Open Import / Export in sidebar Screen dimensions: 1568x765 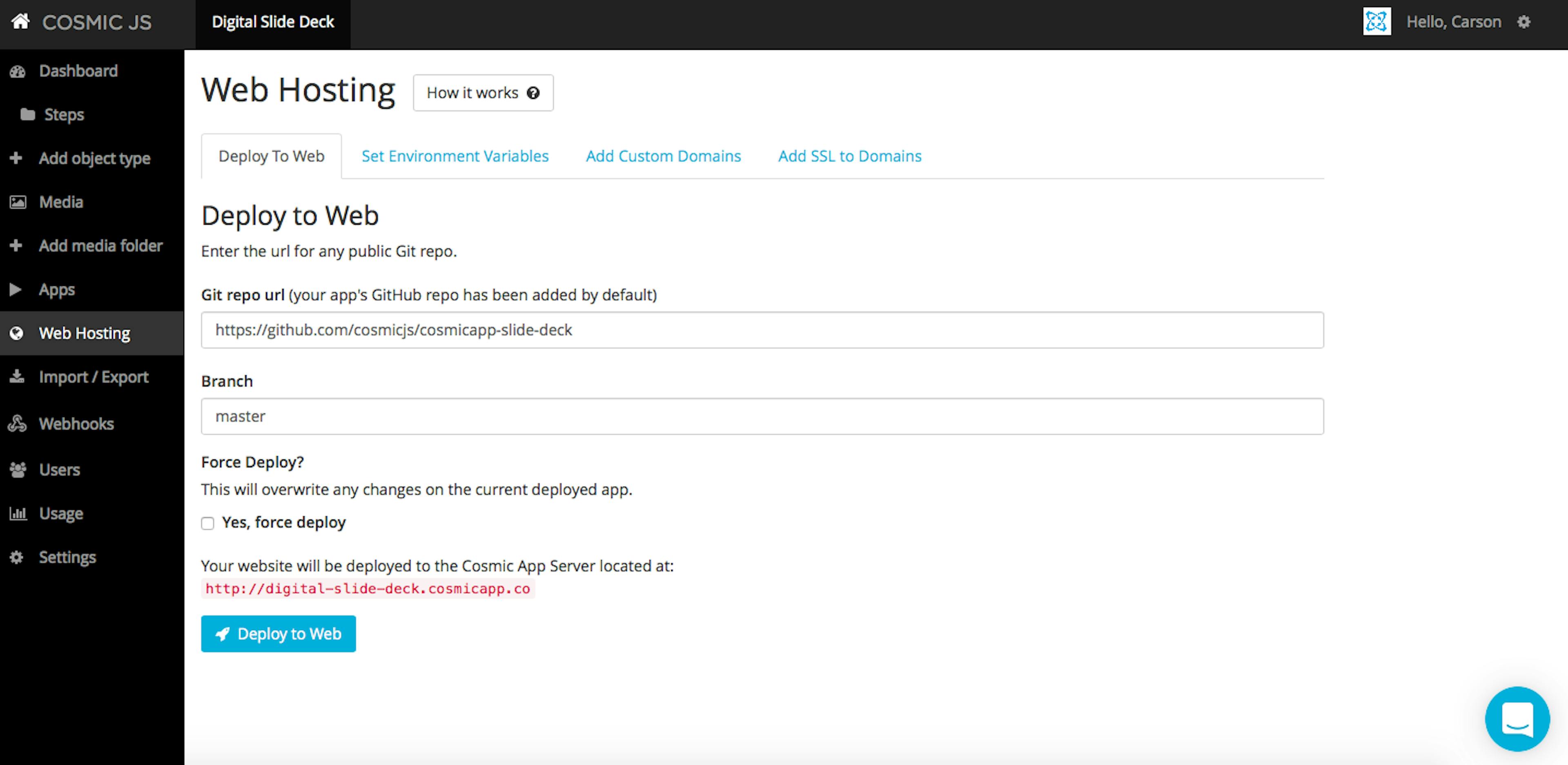[x=92, y=377]
